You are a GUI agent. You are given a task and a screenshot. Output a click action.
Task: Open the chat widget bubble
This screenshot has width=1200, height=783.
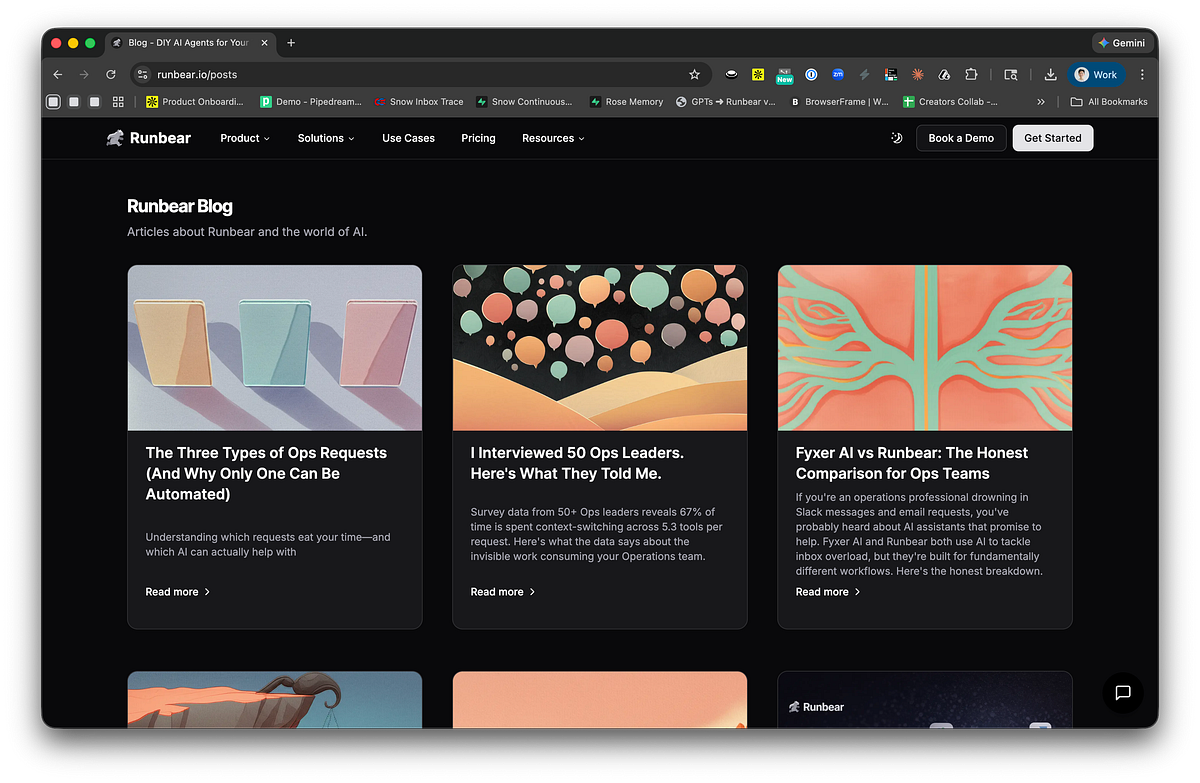(x=1122, y=692)
